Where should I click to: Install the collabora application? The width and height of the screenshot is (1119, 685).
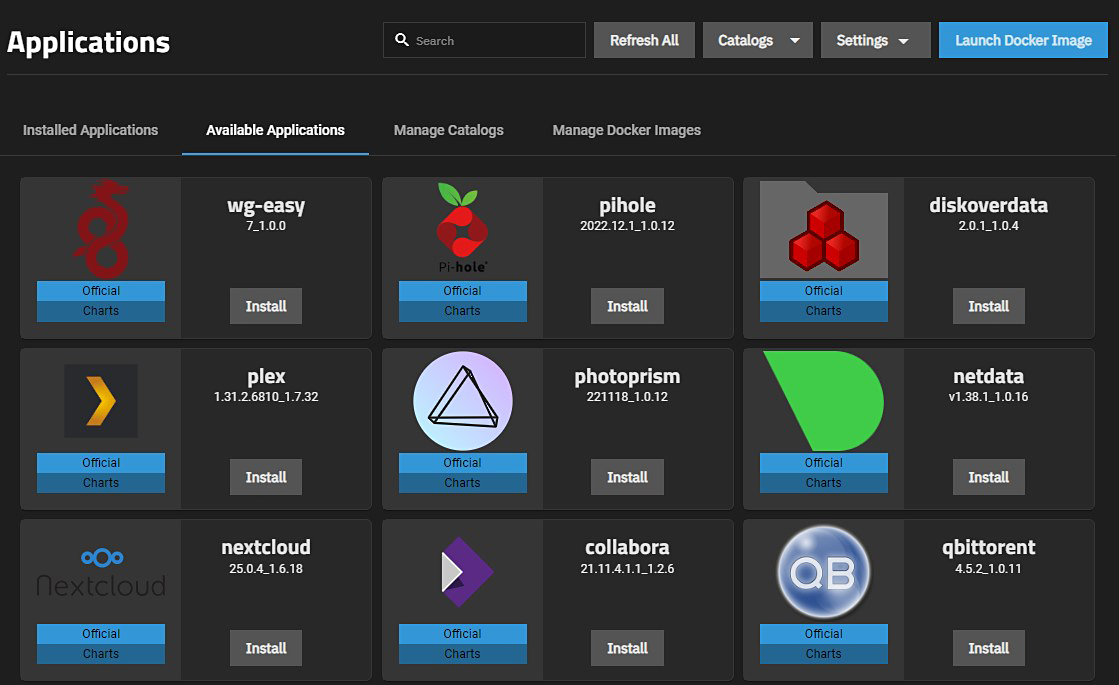pyautogui.click(x=627, y=648)
